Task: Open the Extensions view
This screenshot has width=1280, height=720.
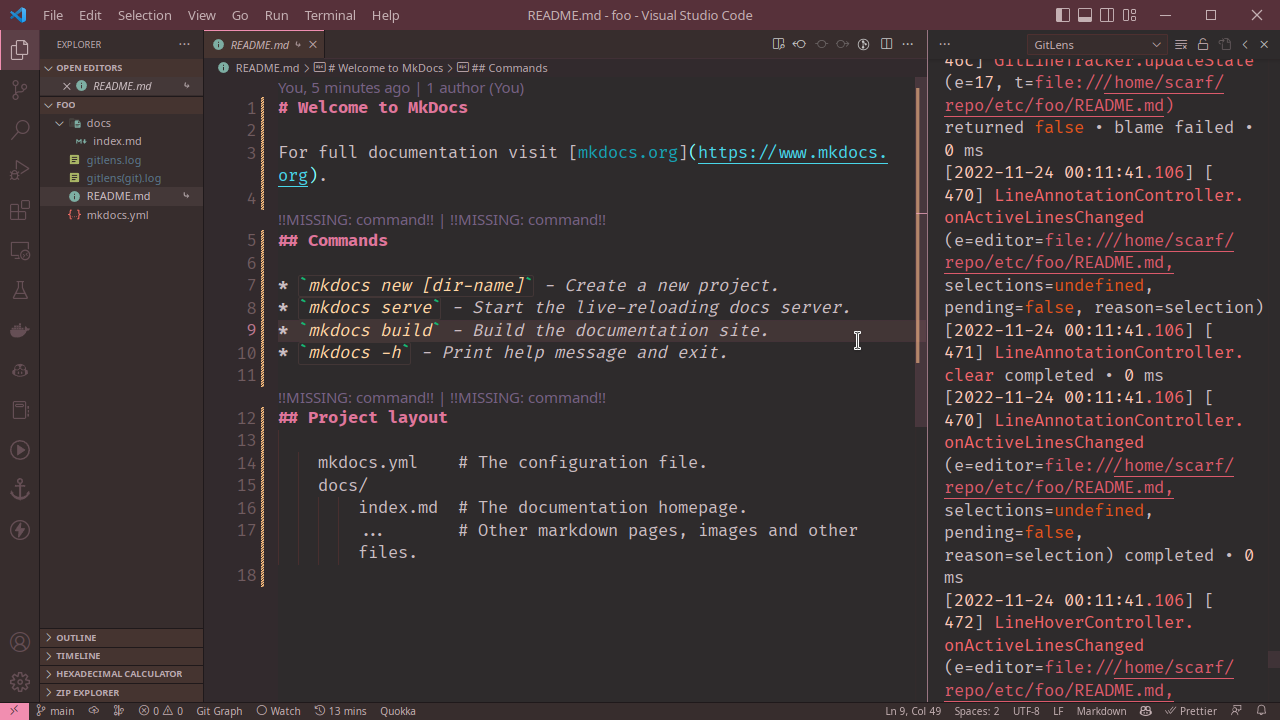Action: coord(19,210)
